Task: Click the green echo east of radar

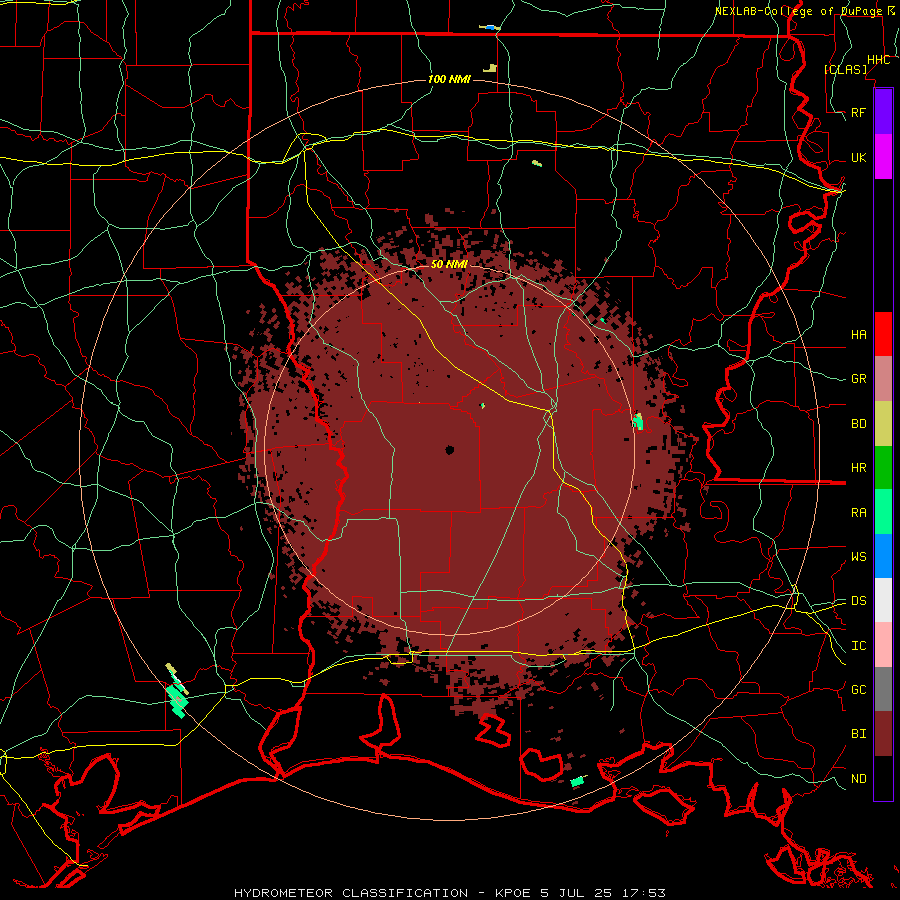Action: click(638, 422)
